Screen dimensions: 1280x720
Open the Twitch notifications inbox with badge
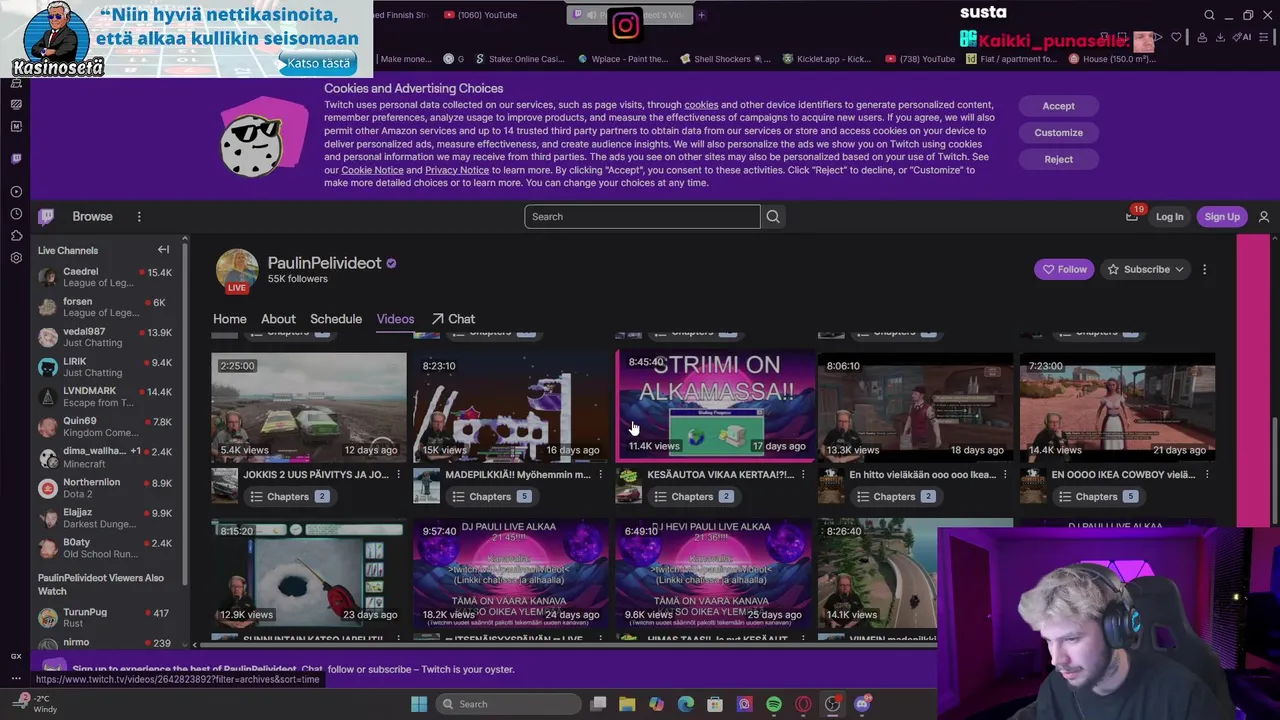coord(1132,216)
